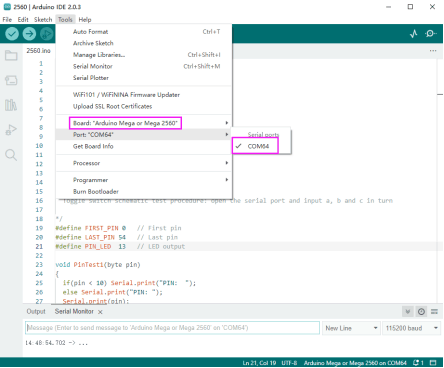Open Search icon in sidebar
This screenshot has width=444, height=368.
(x=11, y=155)
